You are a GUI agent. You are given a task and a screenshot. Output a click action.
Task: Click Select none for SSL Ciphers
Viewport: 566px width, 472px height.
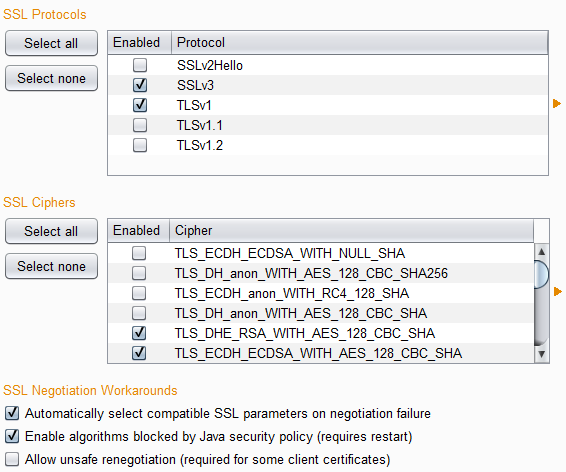[x=51, y=266]
